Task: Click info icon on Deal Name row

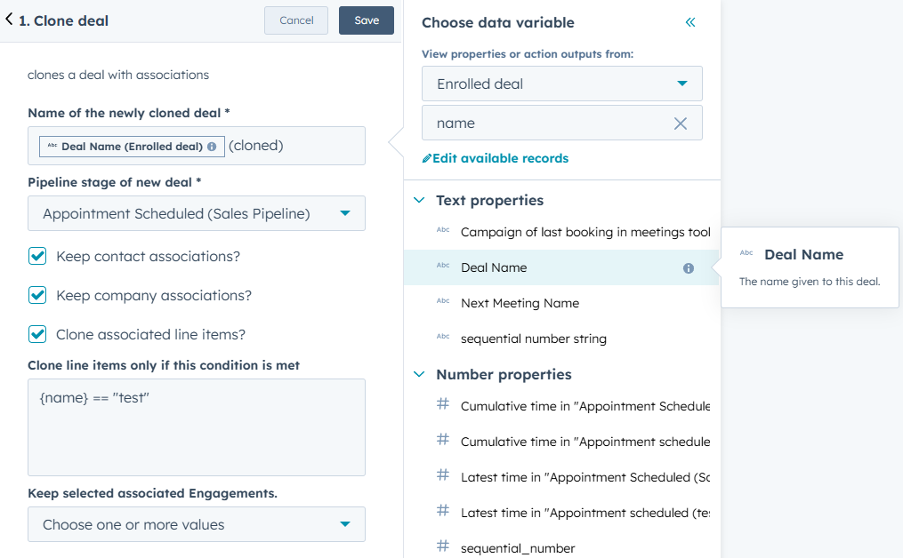Action: tap(688, 268)
